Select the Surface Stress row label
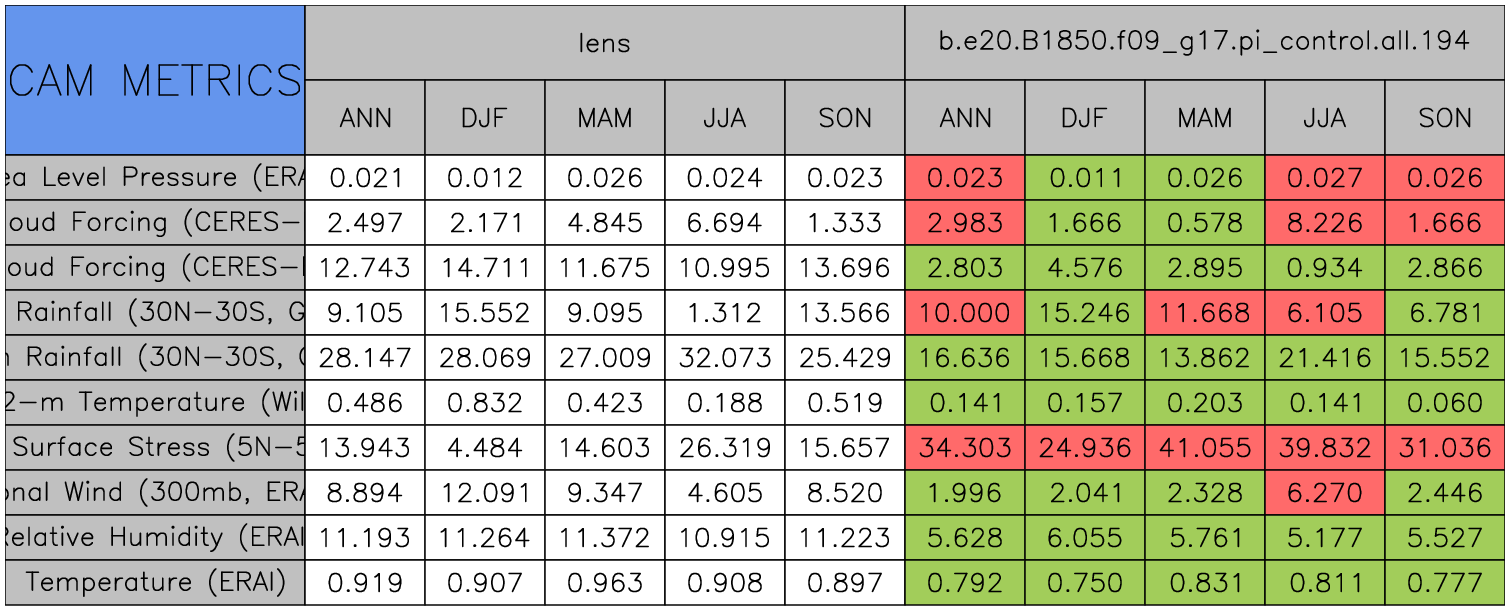The height and width of the screenshot is (611, 1510). point(155,448)
